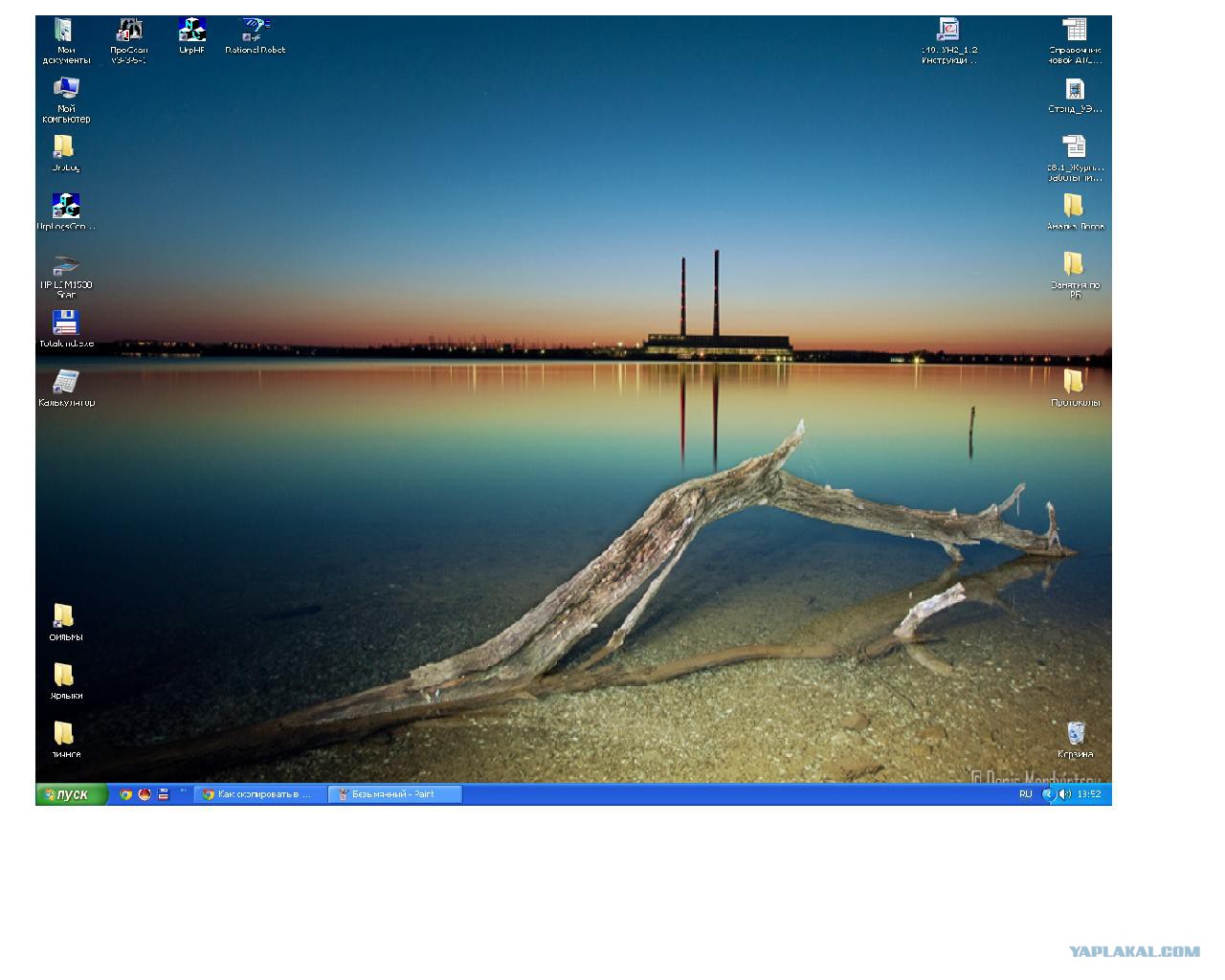
Task: Open the UrpLog folder shortcut
Action: 64,153
